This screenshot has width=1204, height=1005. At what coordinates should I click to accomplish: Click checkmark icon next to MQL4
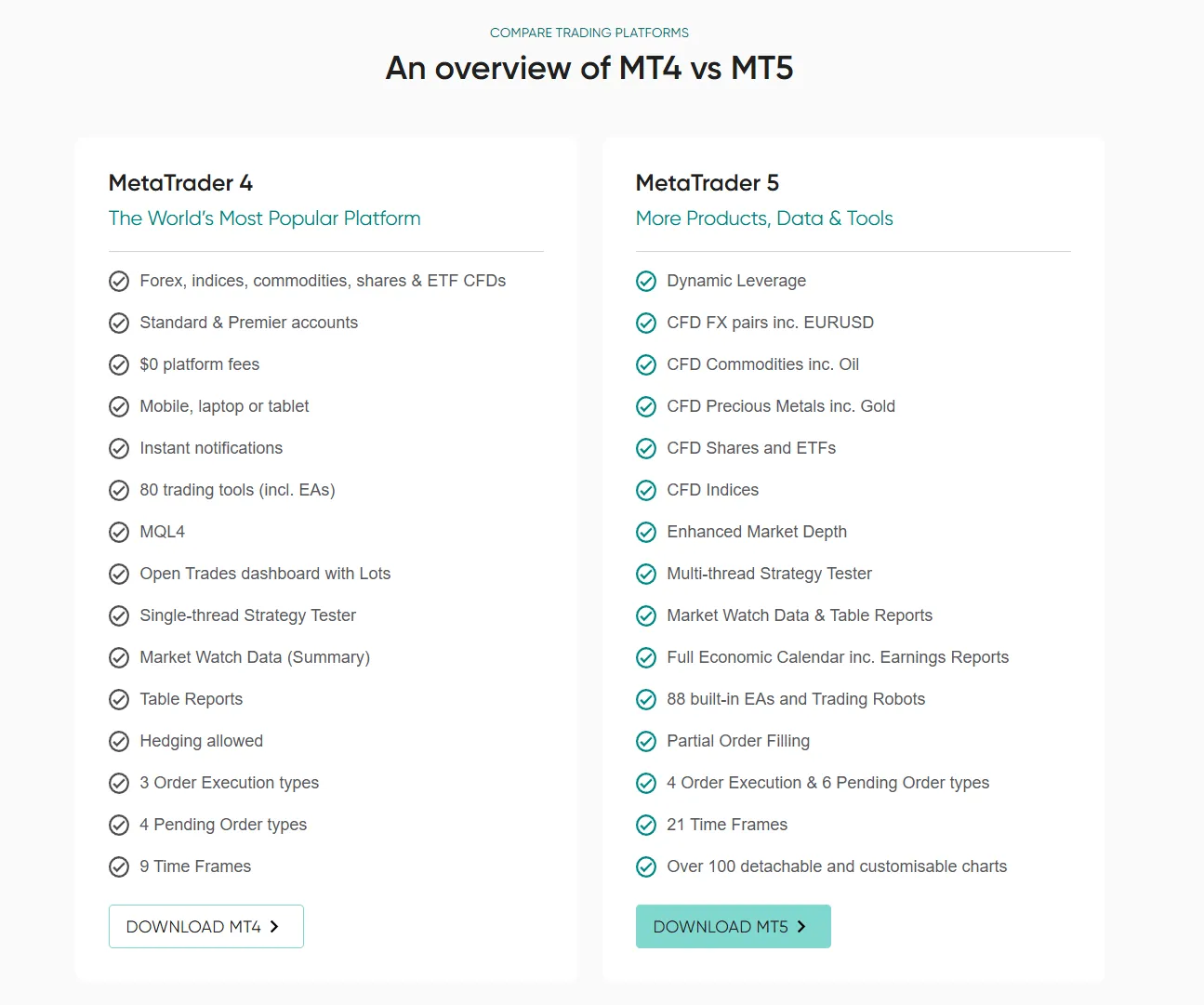(x=119, y=532)
